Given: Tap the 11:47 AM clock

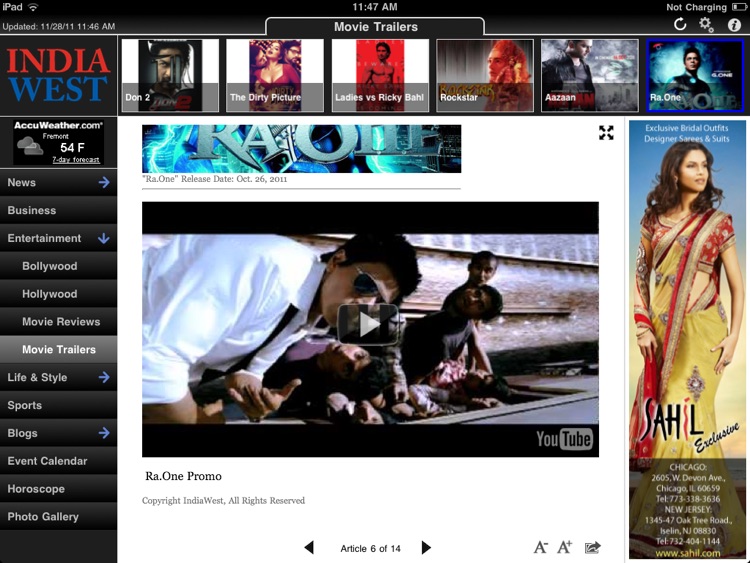Looking at the screenshot, I should pyautogui.click(x=375, y=7).
